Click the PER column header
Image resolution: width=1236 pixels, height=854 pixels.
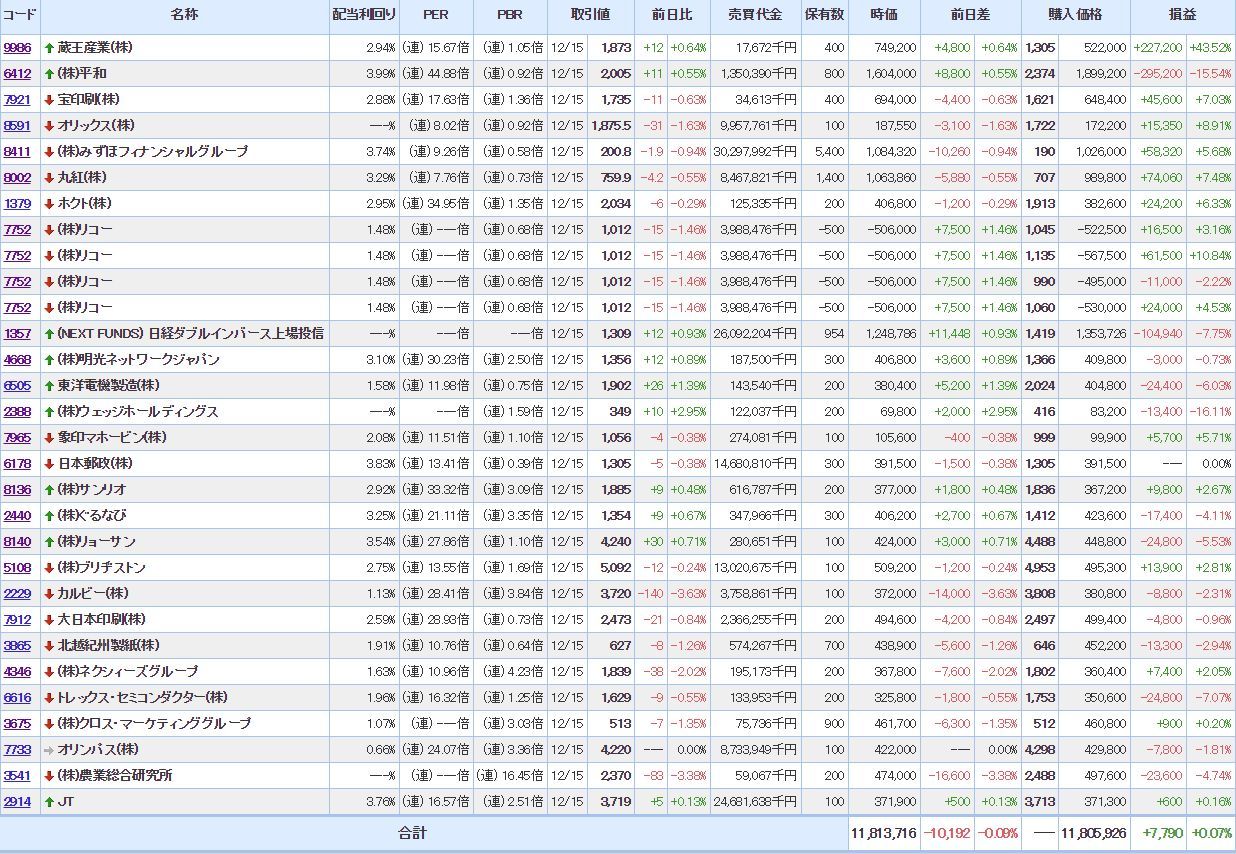pyautogui.click(x=436, y=16)
